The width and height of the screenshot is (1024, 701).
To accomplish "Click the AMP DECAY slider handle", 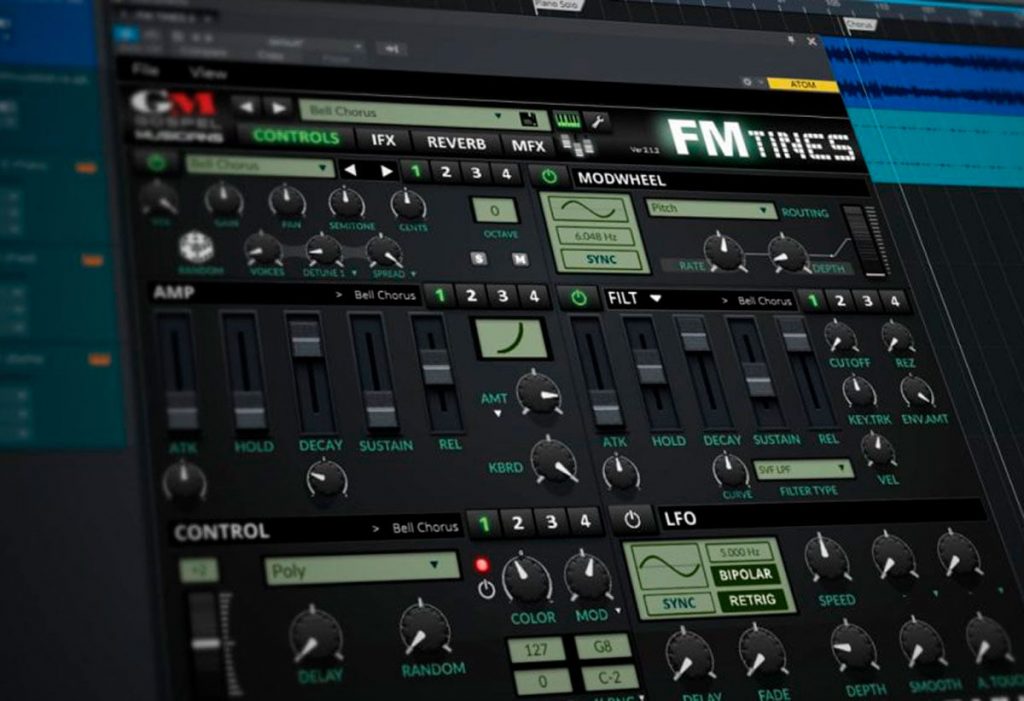I will click(x=306, y=337).
